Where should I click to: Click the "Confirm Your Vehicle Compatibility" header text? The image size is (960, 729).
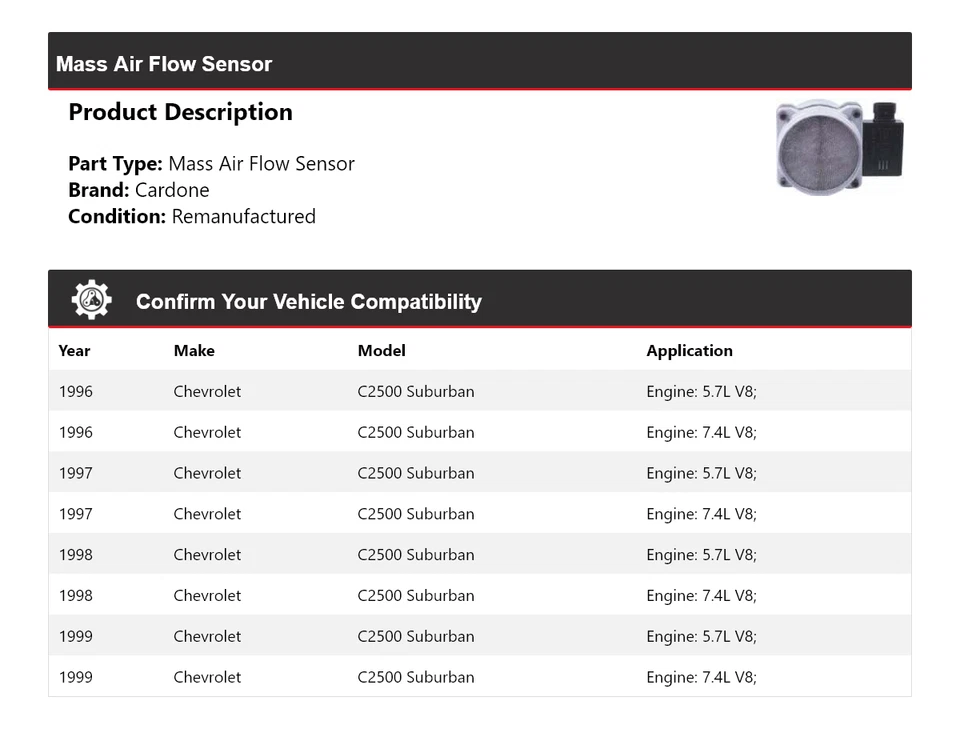coord(308,302)
